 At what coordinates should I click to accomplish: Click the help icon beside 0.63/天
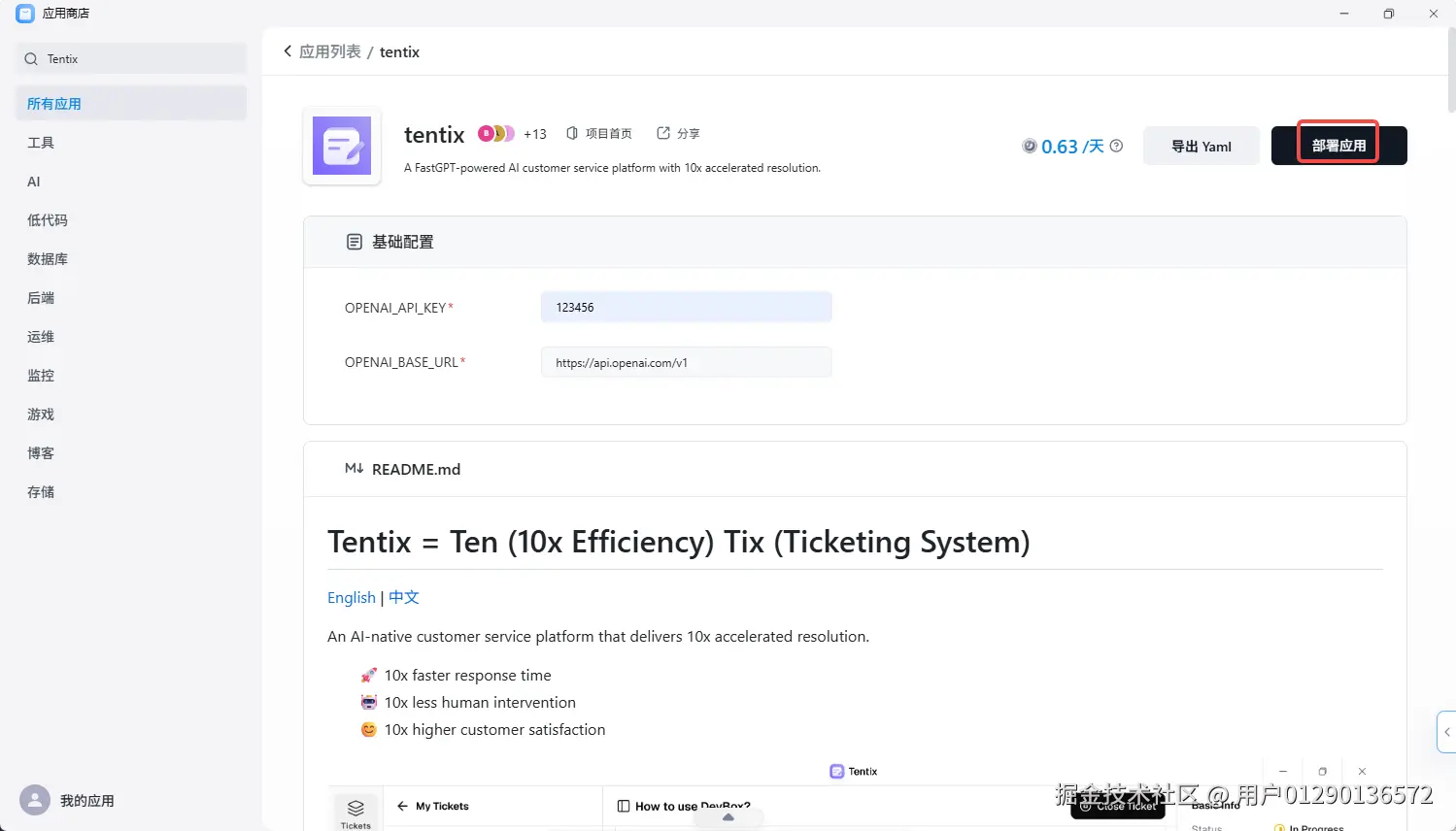1117,146
